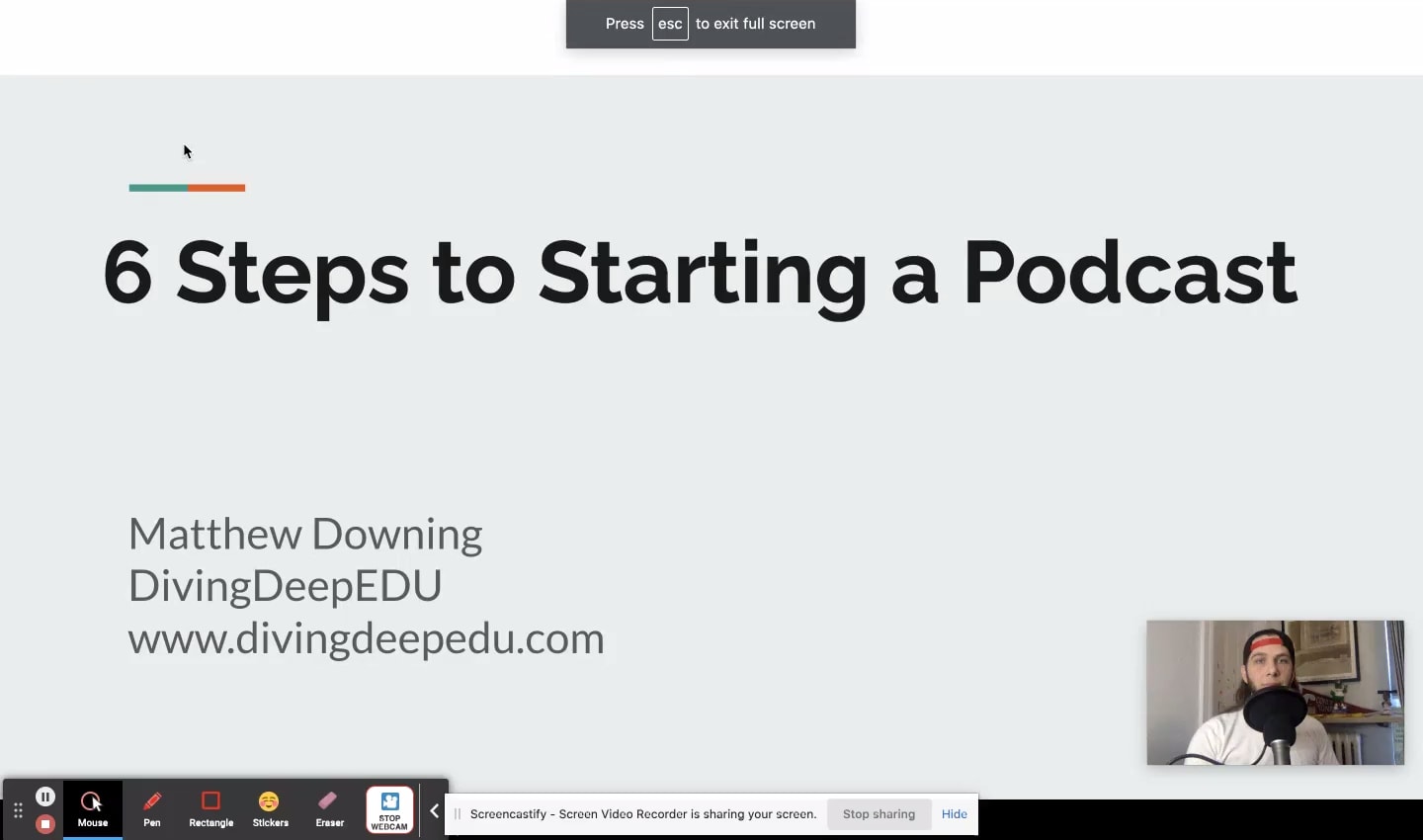This screenshot has height=840, width=1423.
Task: Click the webcam preview thumbnail
Action: tap(1275, 692)
